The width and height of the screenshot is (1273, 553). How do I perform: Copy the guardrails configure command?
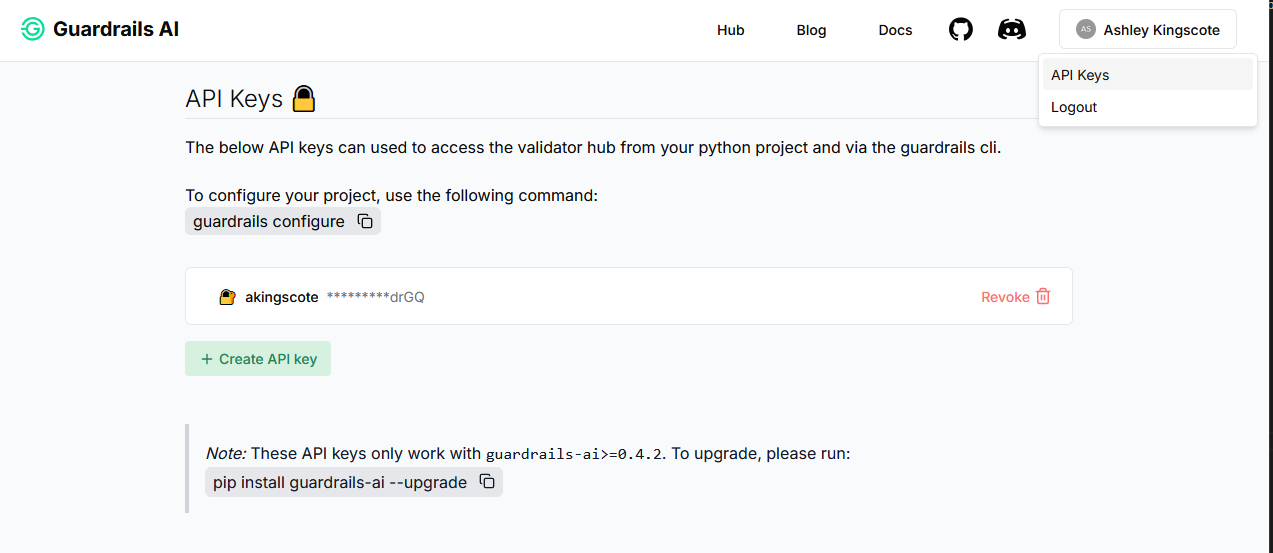366,221
